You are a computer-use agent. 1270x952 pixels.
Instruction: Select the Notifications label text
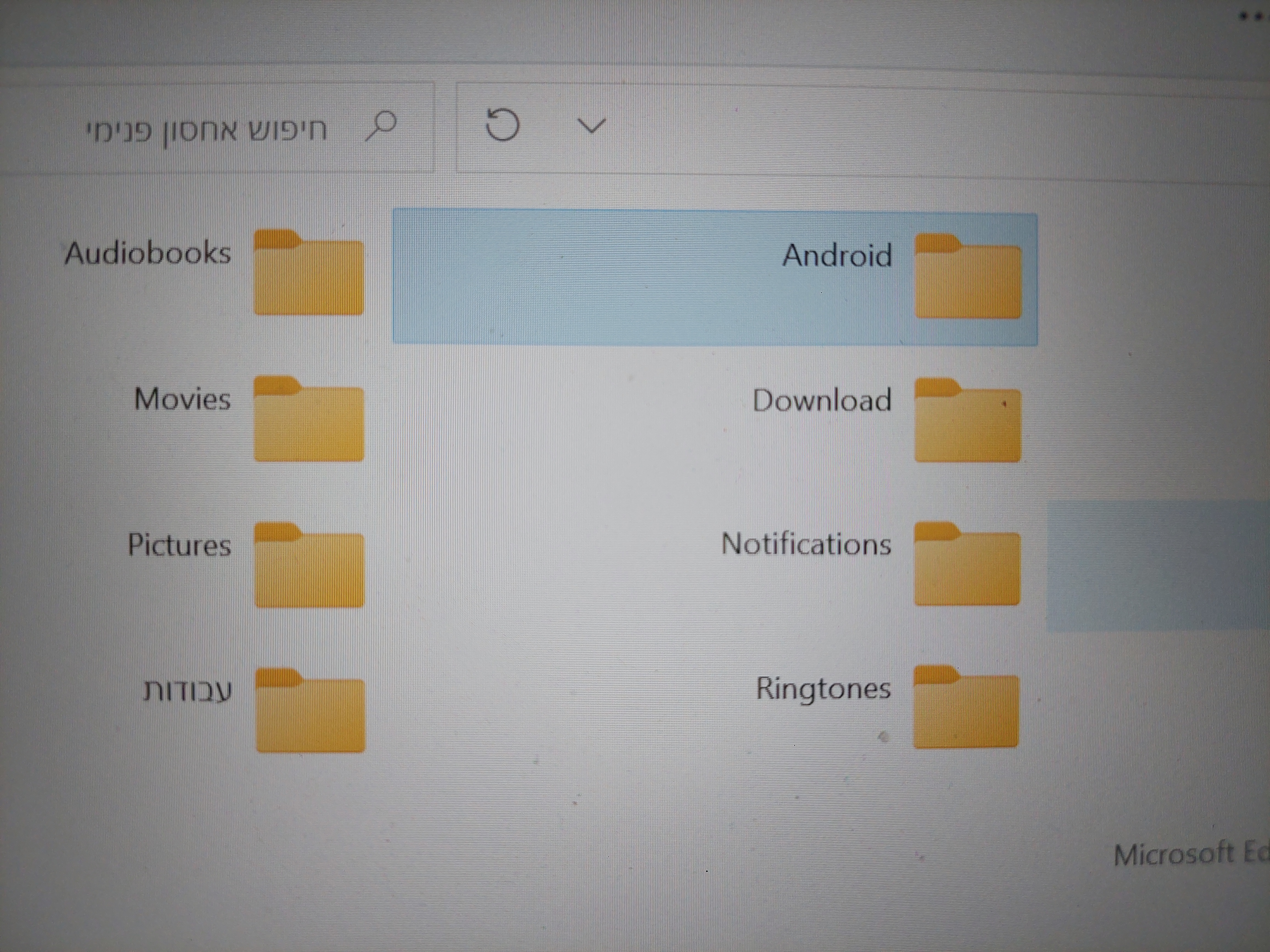pyautogui.click(x=806, y=544)
